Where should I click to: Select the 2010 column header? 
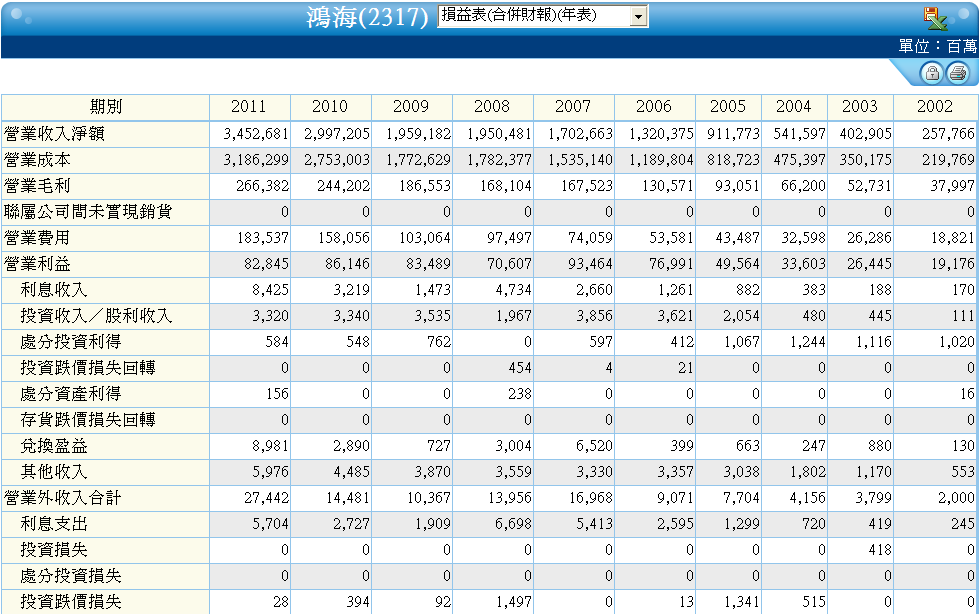point(330,107)
